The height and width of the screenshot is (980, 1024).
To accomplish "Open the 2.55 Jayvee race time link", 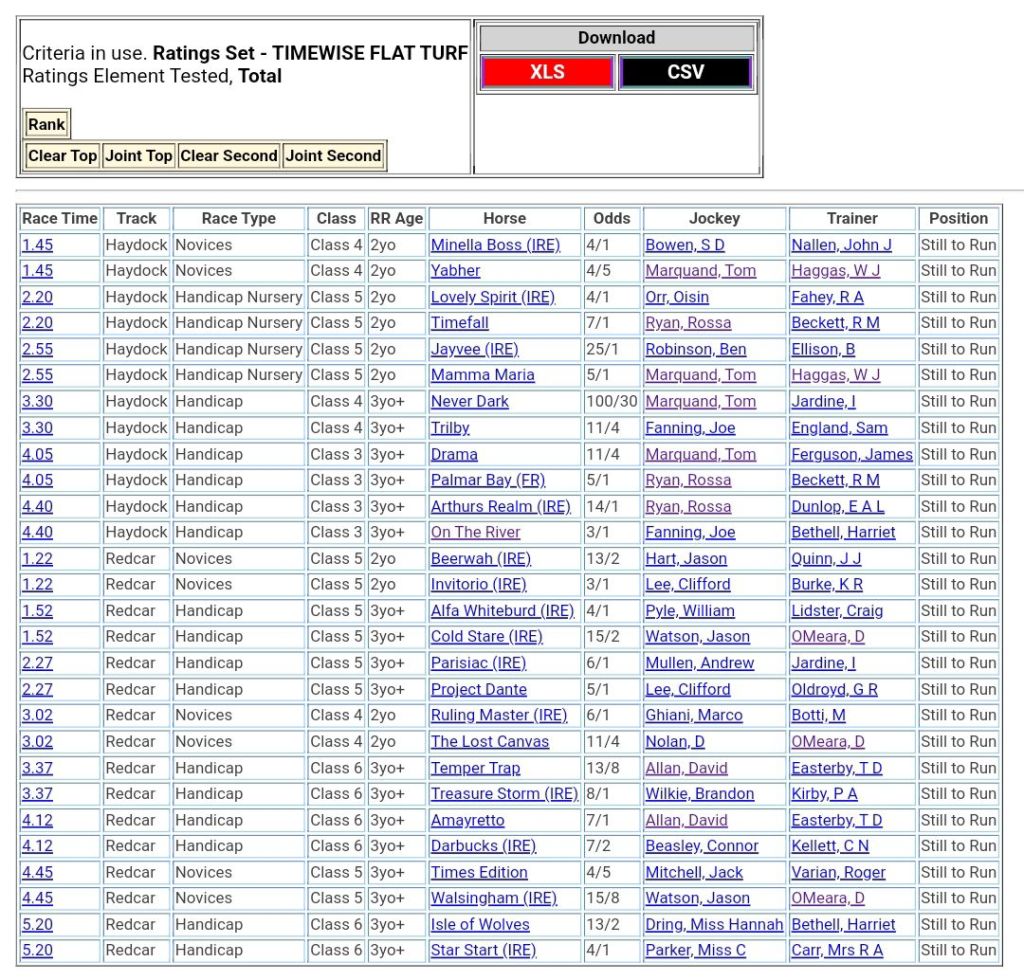I will (x=37, y=349).
